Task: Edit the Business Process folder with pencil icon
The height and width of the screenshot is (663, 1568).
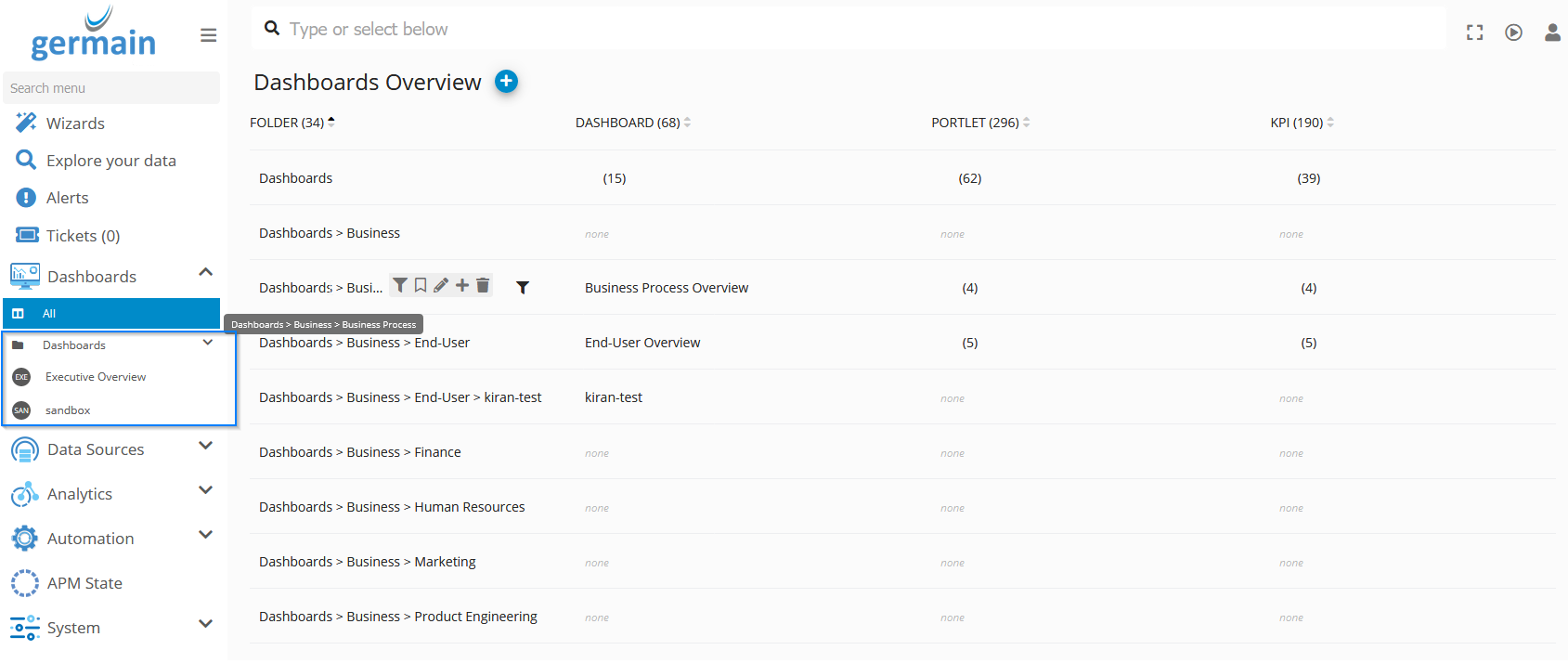Action: pyautogui.click(x=441, y=286)
